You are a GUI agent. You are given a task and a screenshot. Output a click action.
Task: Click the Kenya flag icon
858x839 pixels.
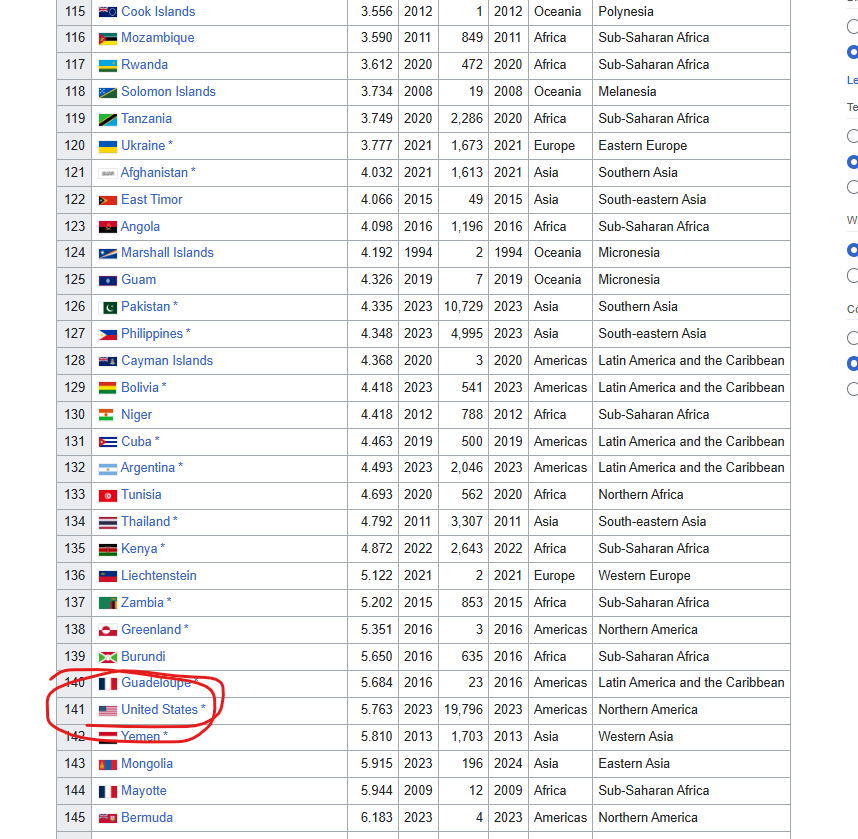click(108, 549)
